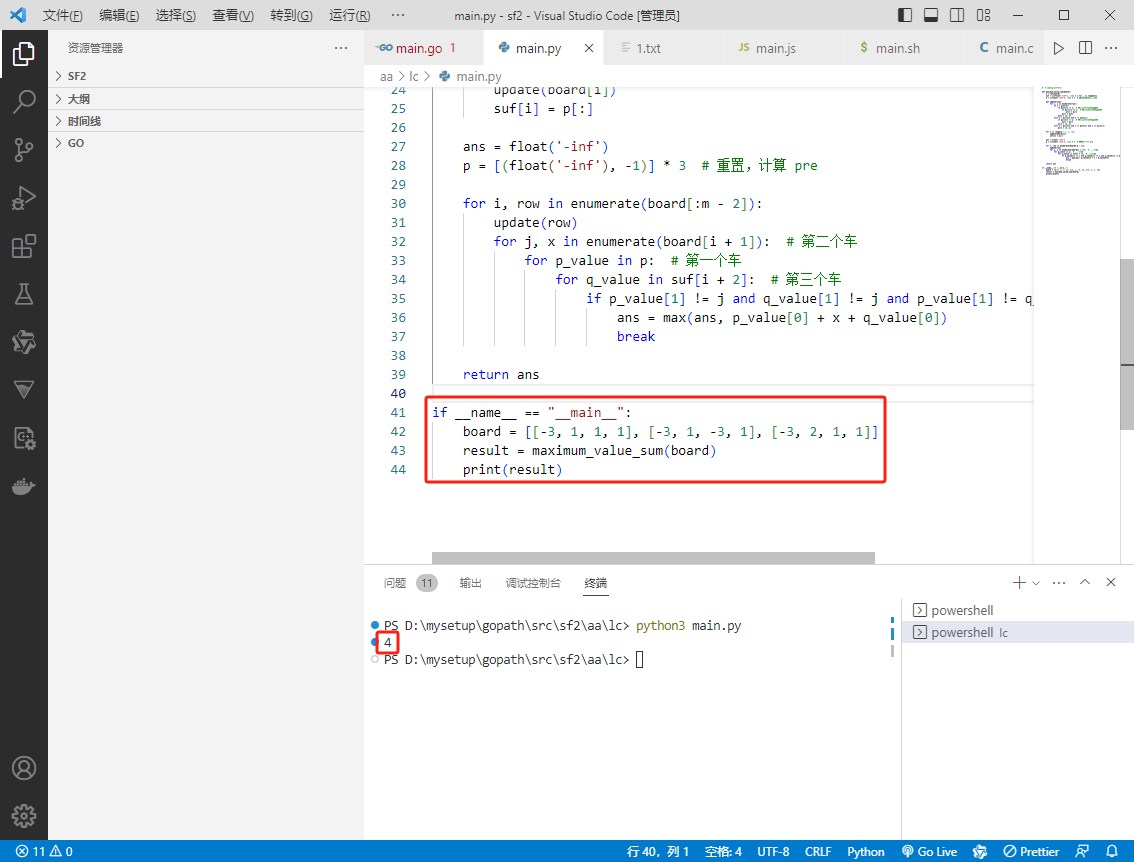Start Go Live server
The image size is (1134, 862).
click(x=929, y=851)
